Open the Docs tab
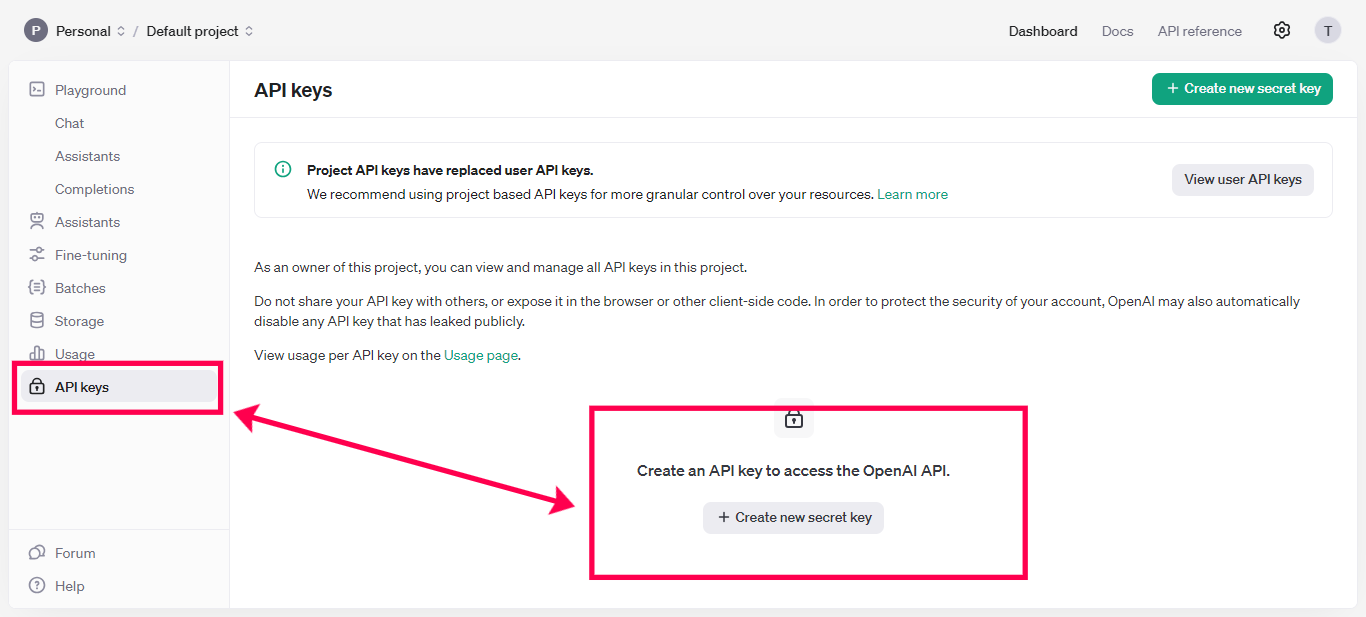 point(1117,31)
